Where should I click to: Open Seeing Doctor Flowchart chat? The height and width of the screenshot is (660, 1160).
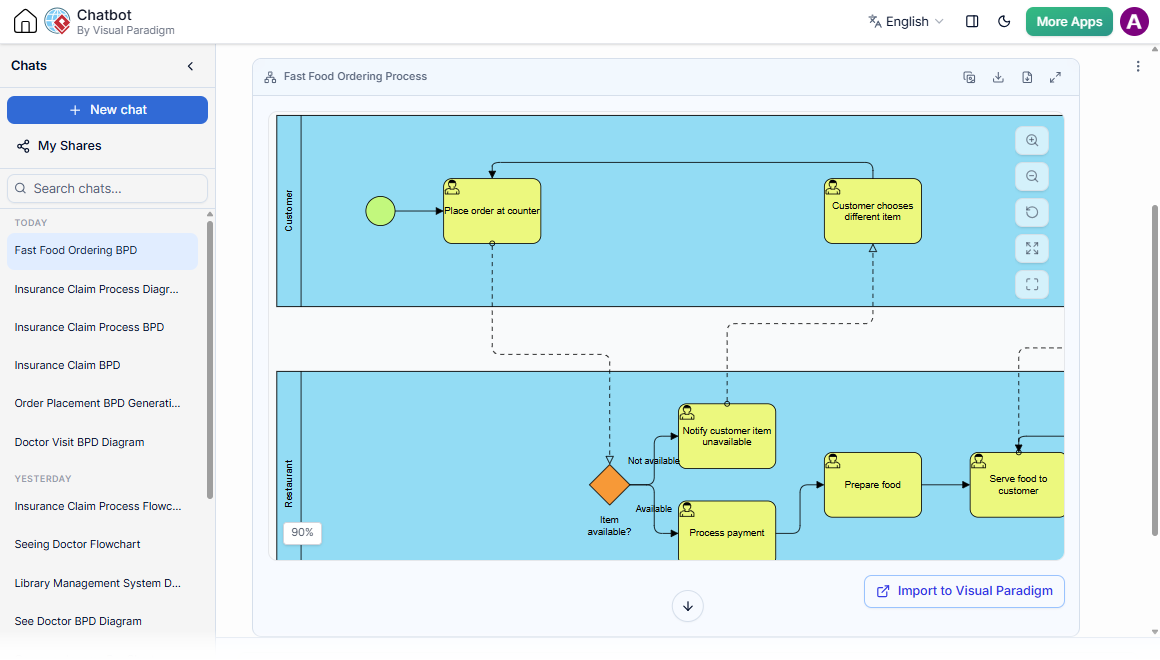point(102,545)
